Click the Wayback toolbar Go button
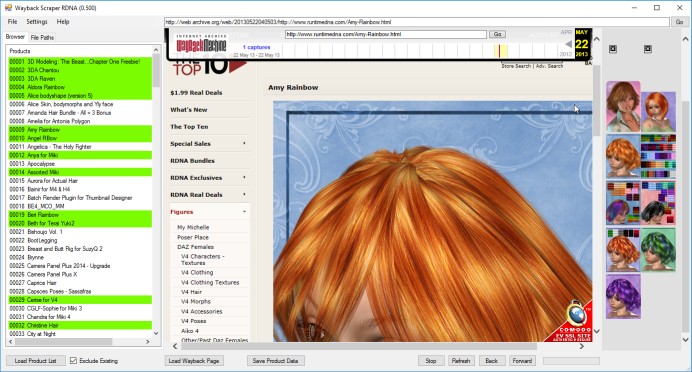The height and width of the screenshot is (372, 692). pyautogui.click(x=497, y=34)
